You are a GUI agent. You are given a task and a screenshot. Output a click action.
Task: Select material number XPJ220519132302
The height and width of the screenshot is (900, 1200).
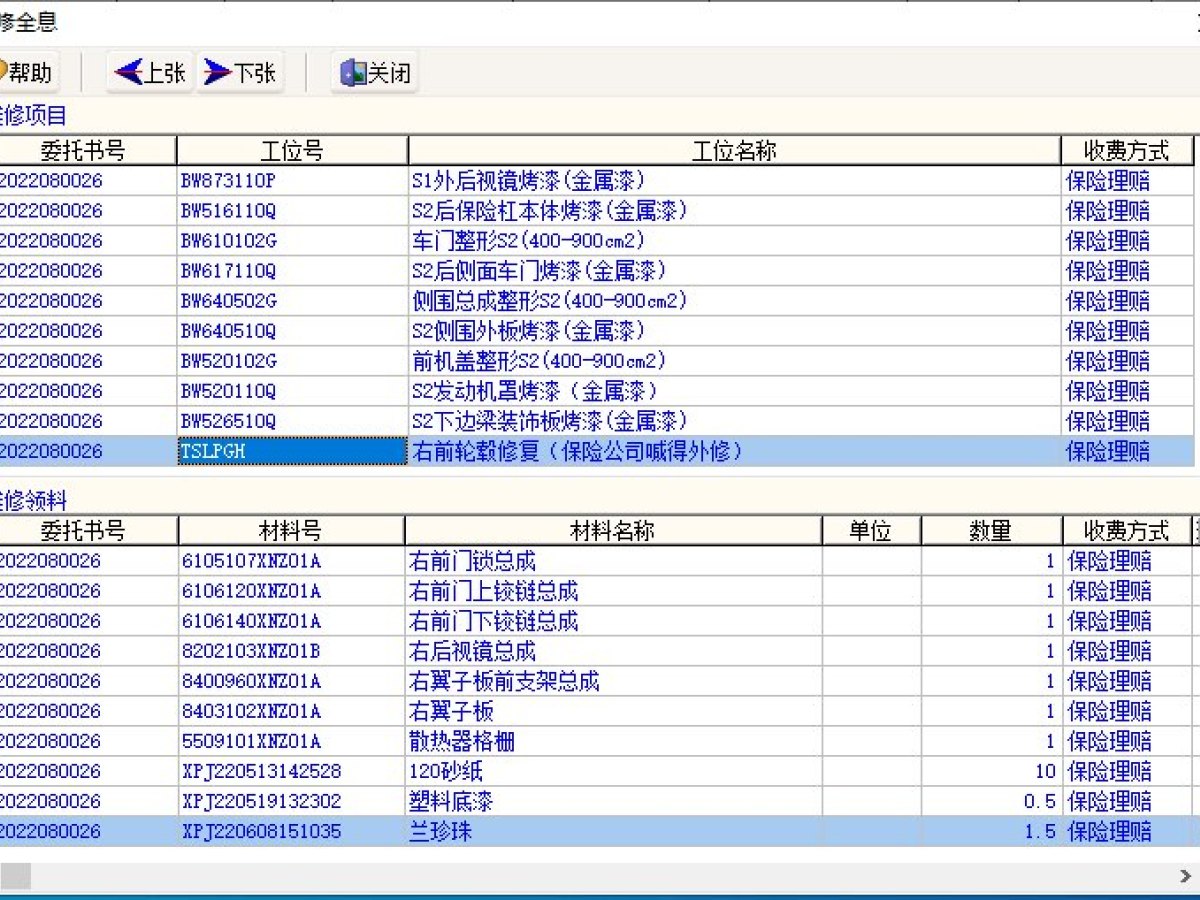click(262, 801)
